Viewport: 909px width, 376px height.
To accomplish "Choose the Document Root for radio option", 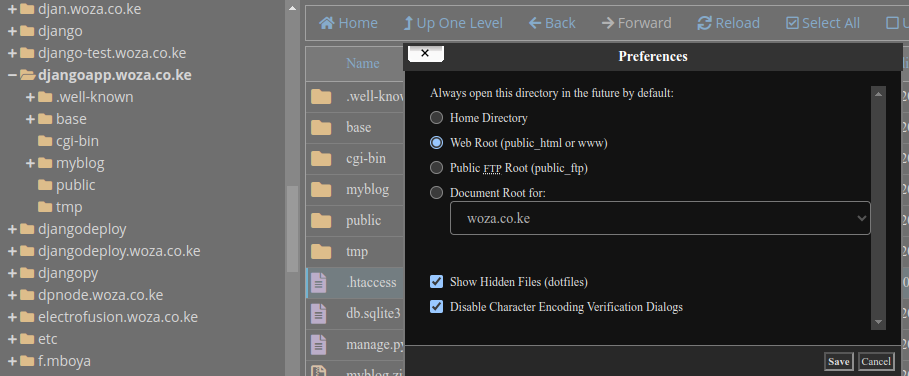I will point(437,193).
